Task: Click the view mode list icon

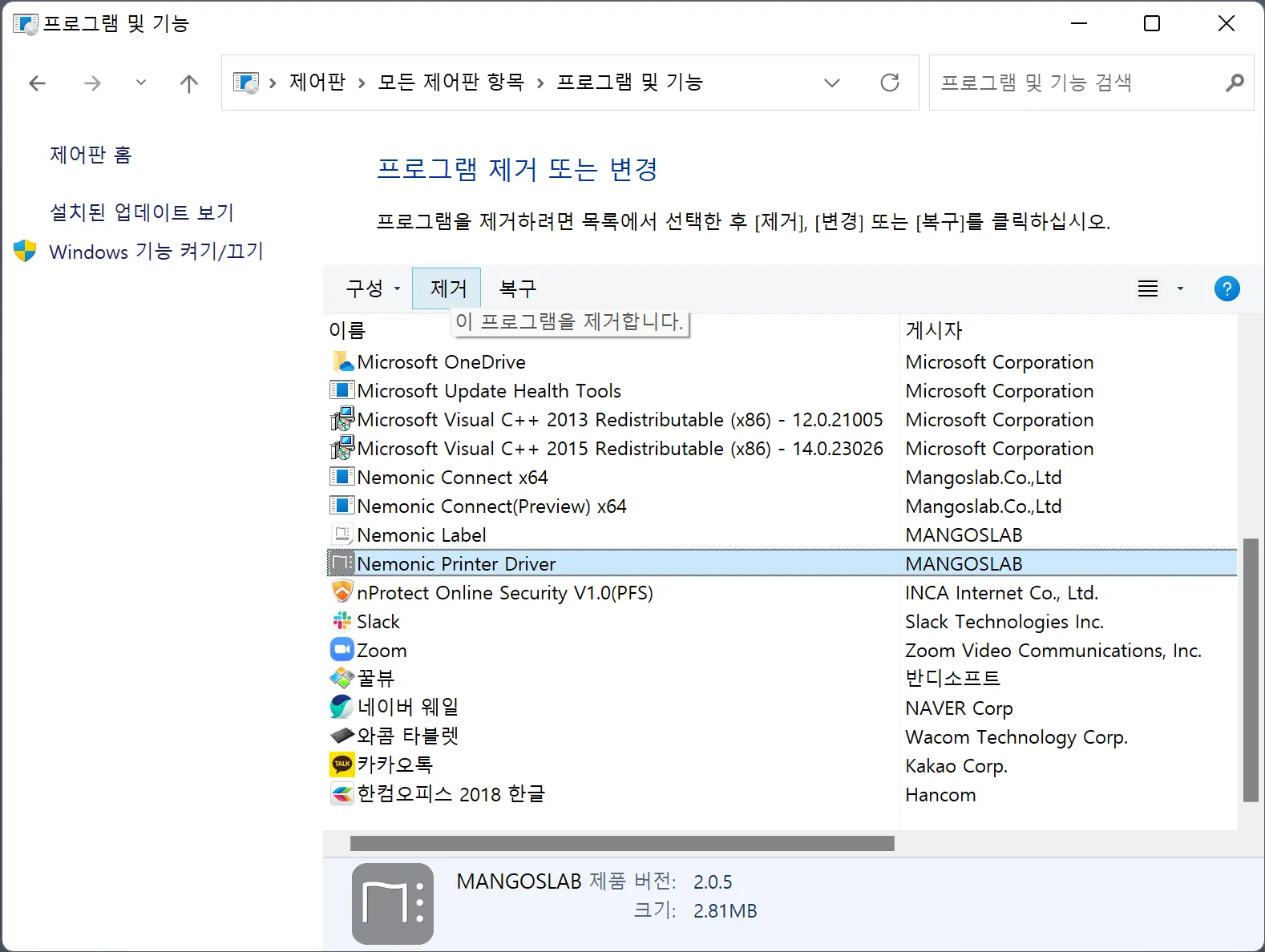Action: click(1148, 288)
